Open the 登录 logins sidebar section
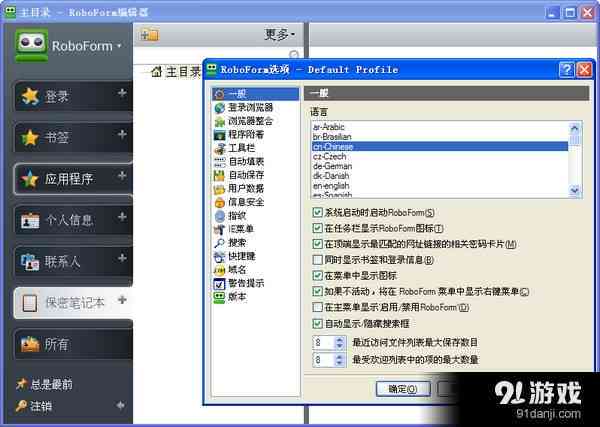This screenshot has height=427, width=600. (x=73, y=96)
